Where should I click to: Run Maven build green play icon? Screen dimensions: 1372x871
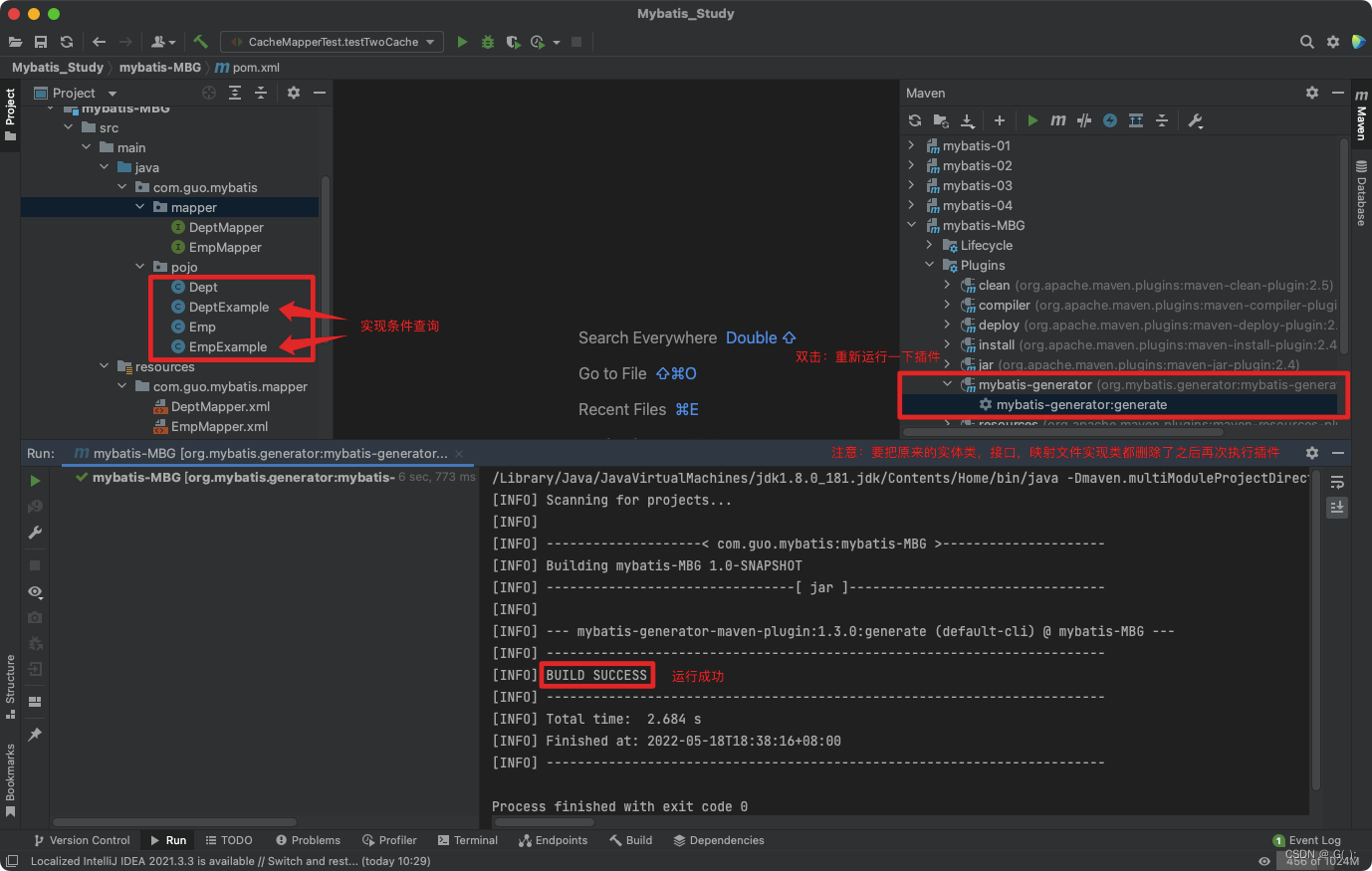coord(1032,120)
